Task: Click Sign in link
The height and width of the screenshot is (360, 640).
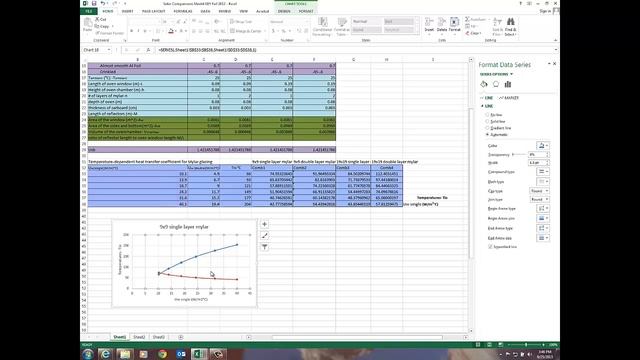Action: point(545,11)
